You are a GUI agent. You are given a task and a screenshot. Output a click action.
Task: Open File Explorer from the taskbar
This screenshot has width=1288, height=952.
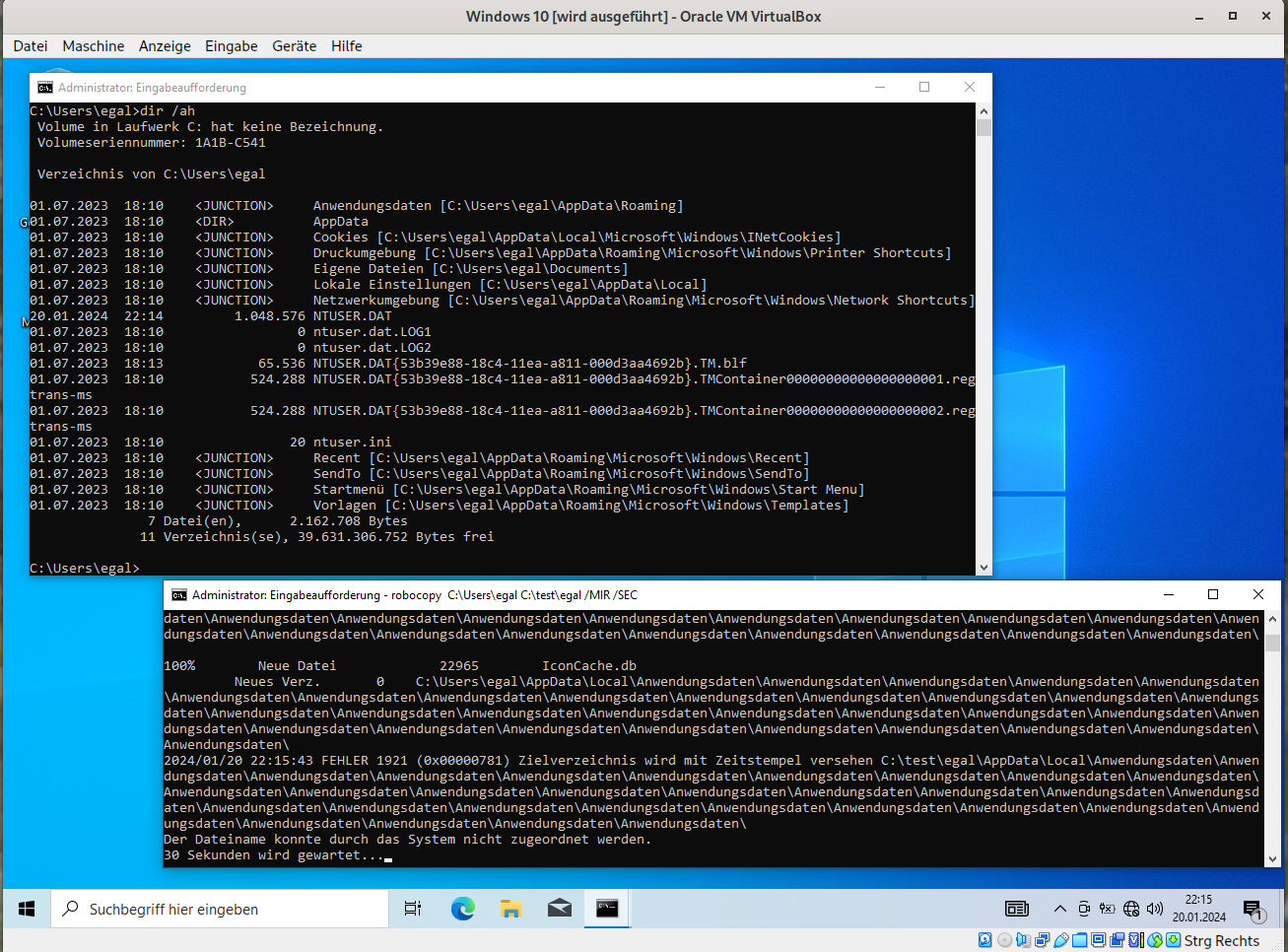510,909
